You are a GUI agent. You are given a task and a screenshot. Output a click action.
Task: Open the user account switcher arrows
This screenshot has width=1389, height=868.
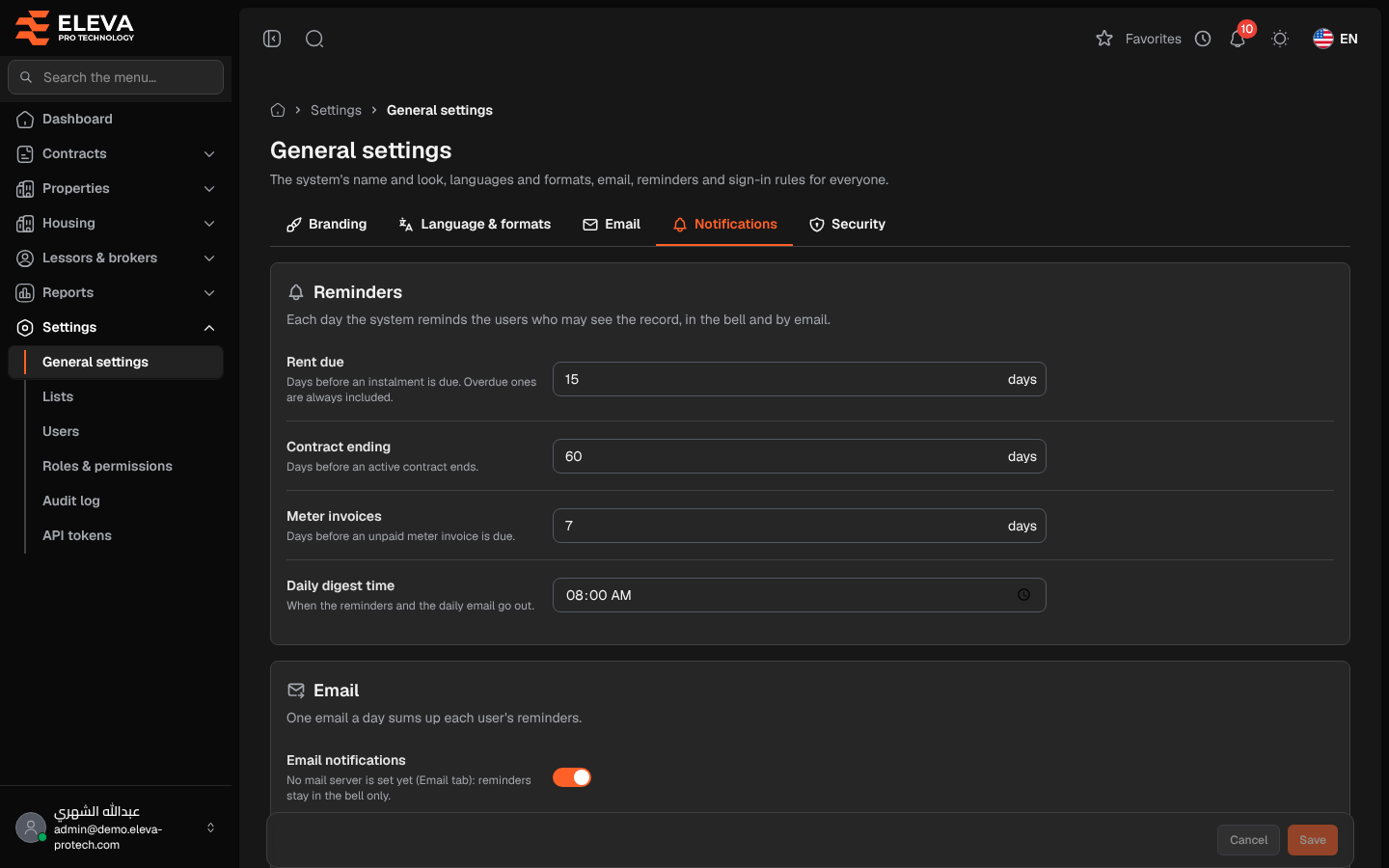210,827
